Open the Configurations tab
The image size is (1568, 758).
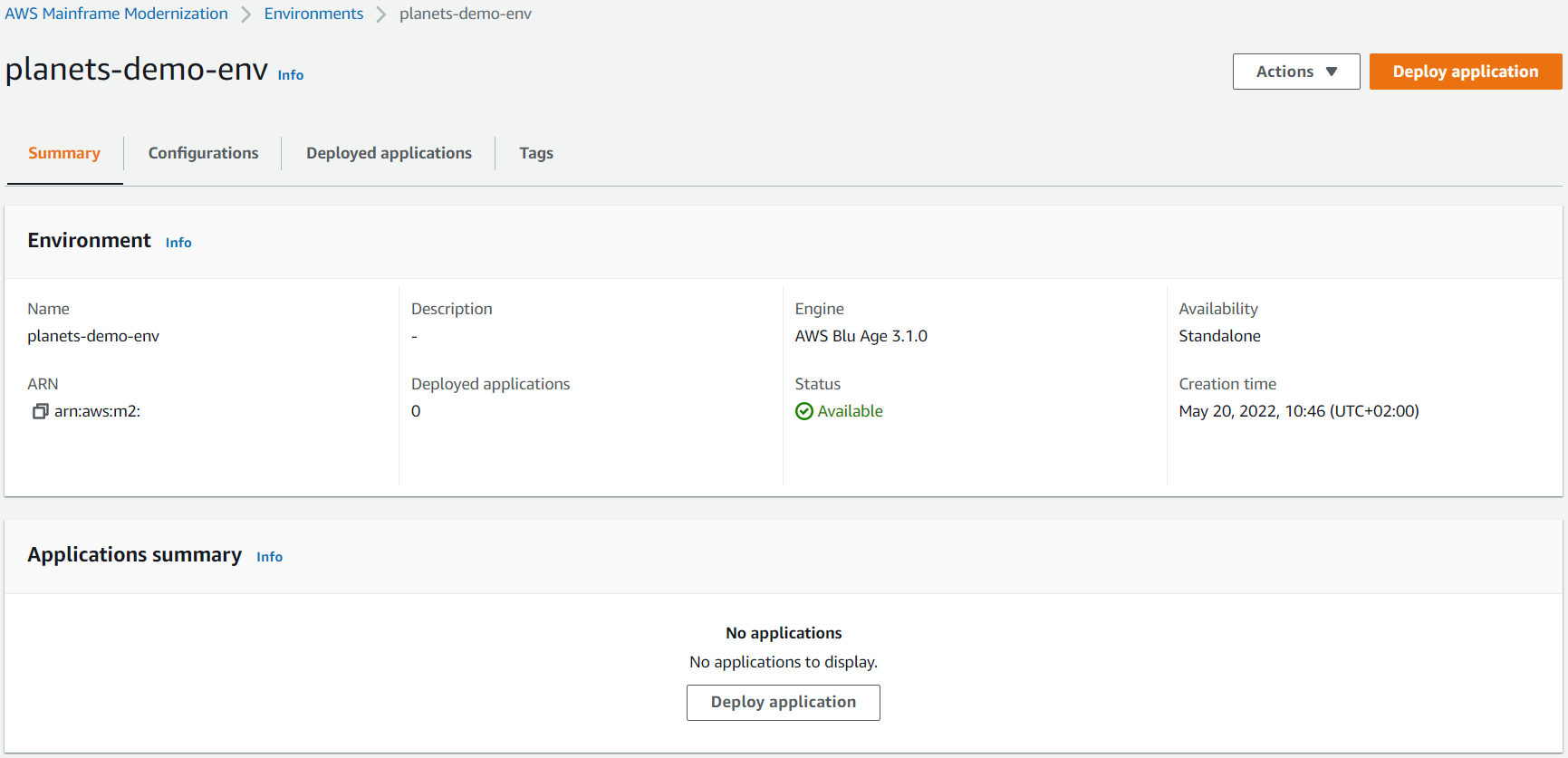tap(204, 153)
